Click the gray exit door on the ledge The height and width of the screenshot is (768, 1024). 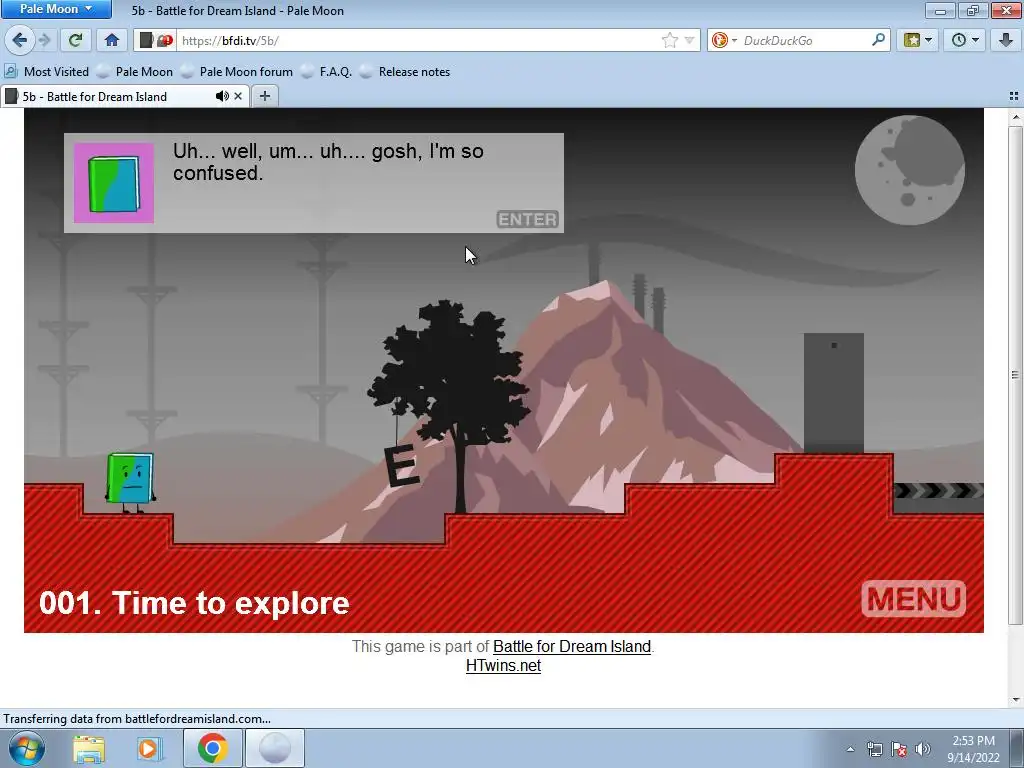click(833, 393)
